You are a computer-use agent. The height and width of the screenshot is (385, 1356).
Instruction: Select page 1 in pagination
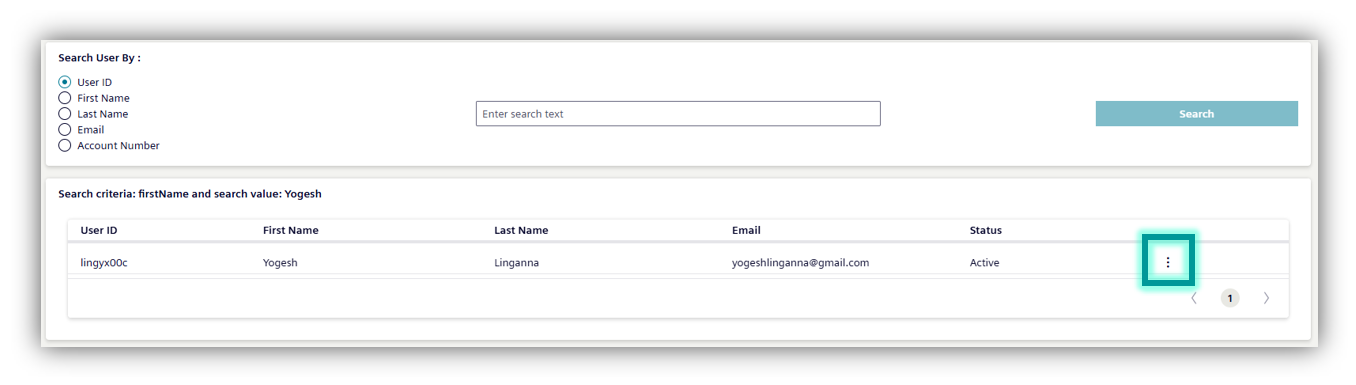click(x=1230, y=298)
